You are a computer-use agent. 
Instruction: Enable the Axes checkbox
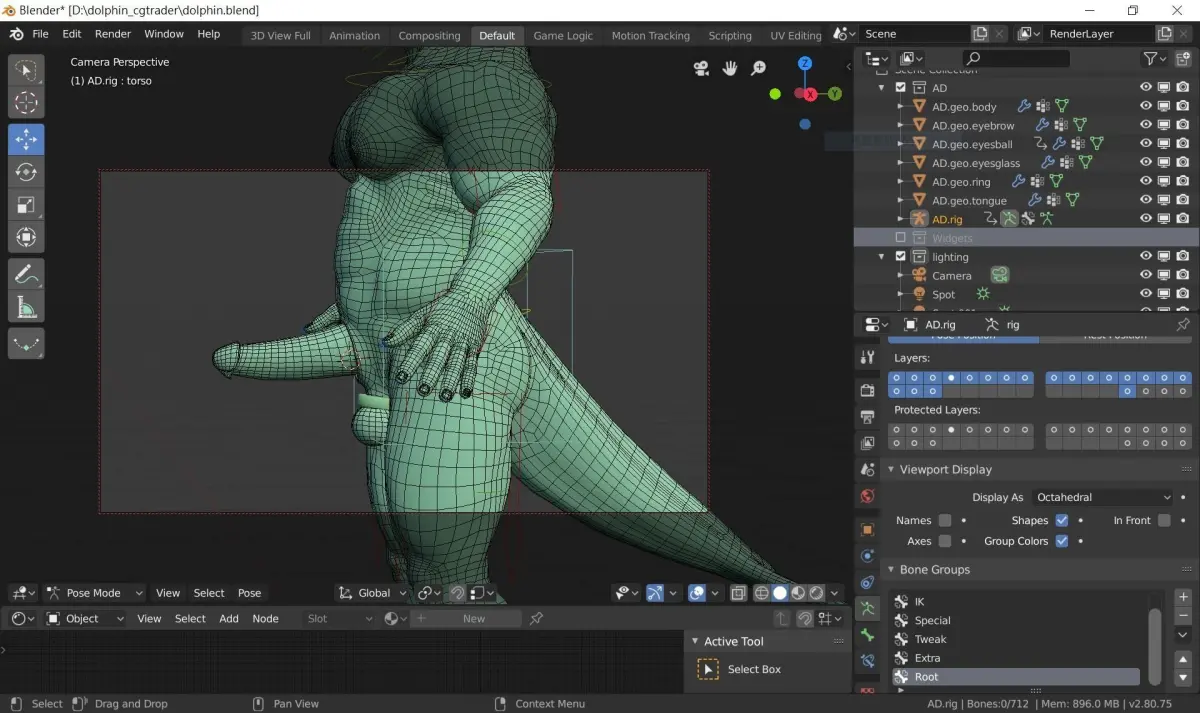944,541
